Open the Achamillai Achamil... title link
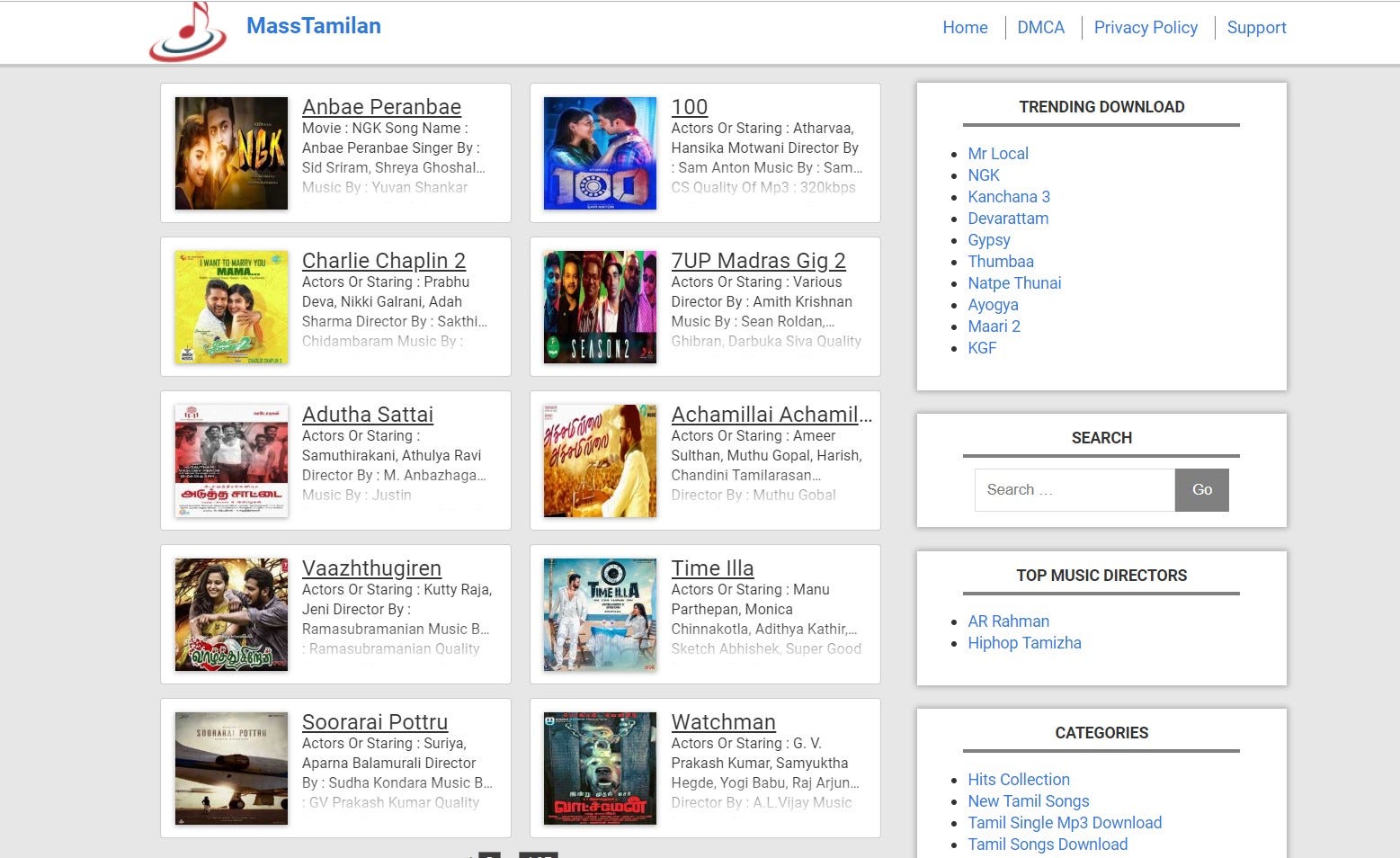This screenshot has height=858, width=1400. click(x=771, y=415)
